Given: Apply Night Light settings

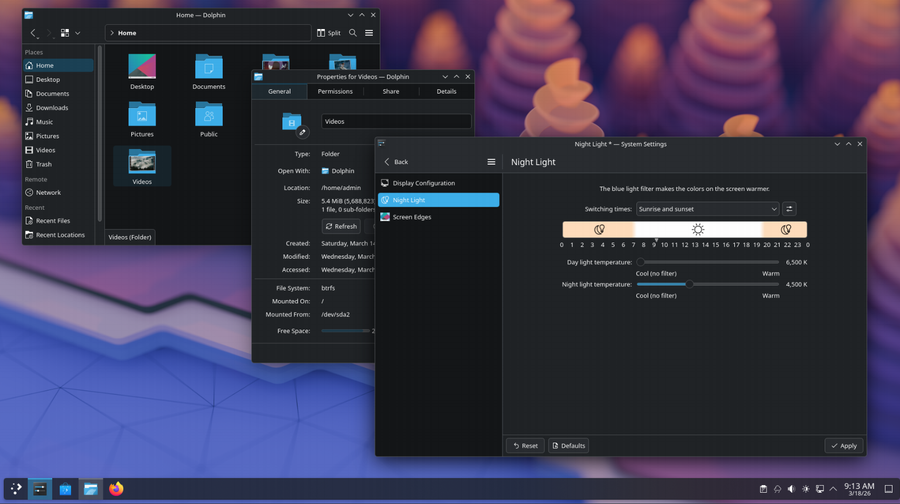Looking at the screenshot, I should [x=844, y=445].
